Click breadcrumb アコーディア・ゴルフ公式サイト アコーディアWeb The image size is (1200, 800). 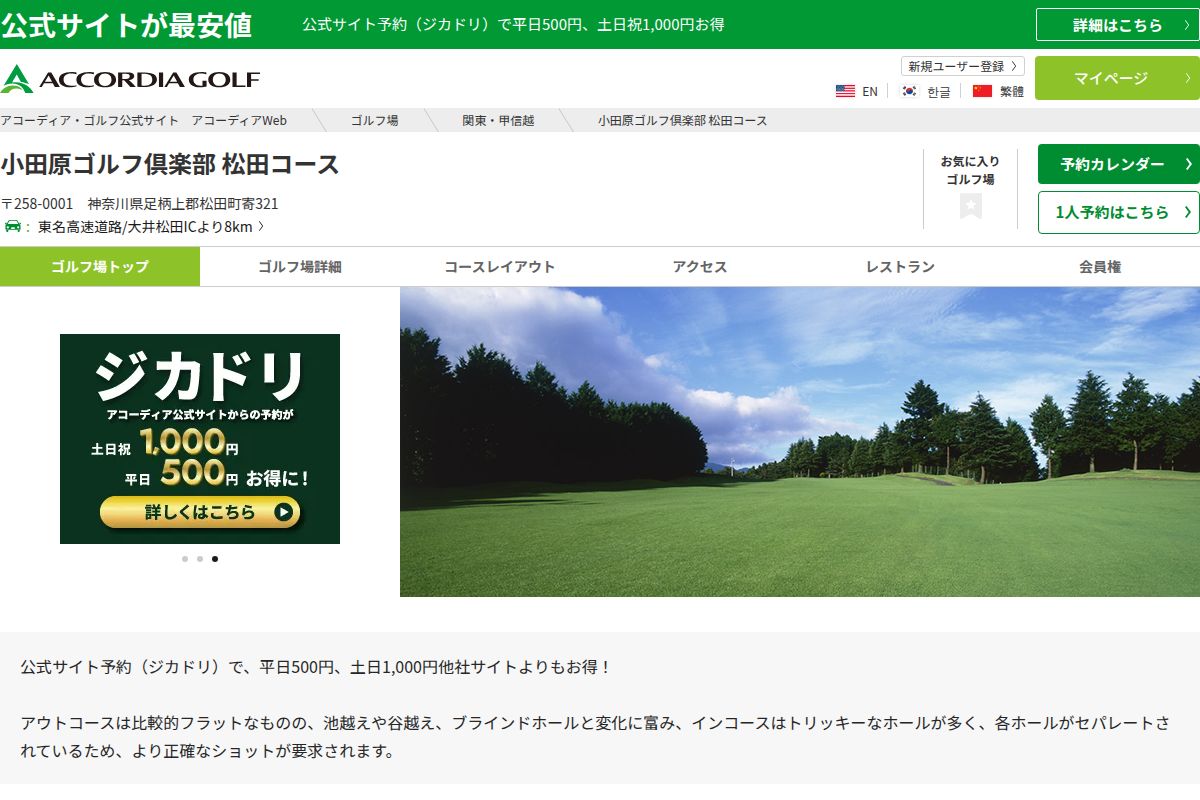[144, 120]
